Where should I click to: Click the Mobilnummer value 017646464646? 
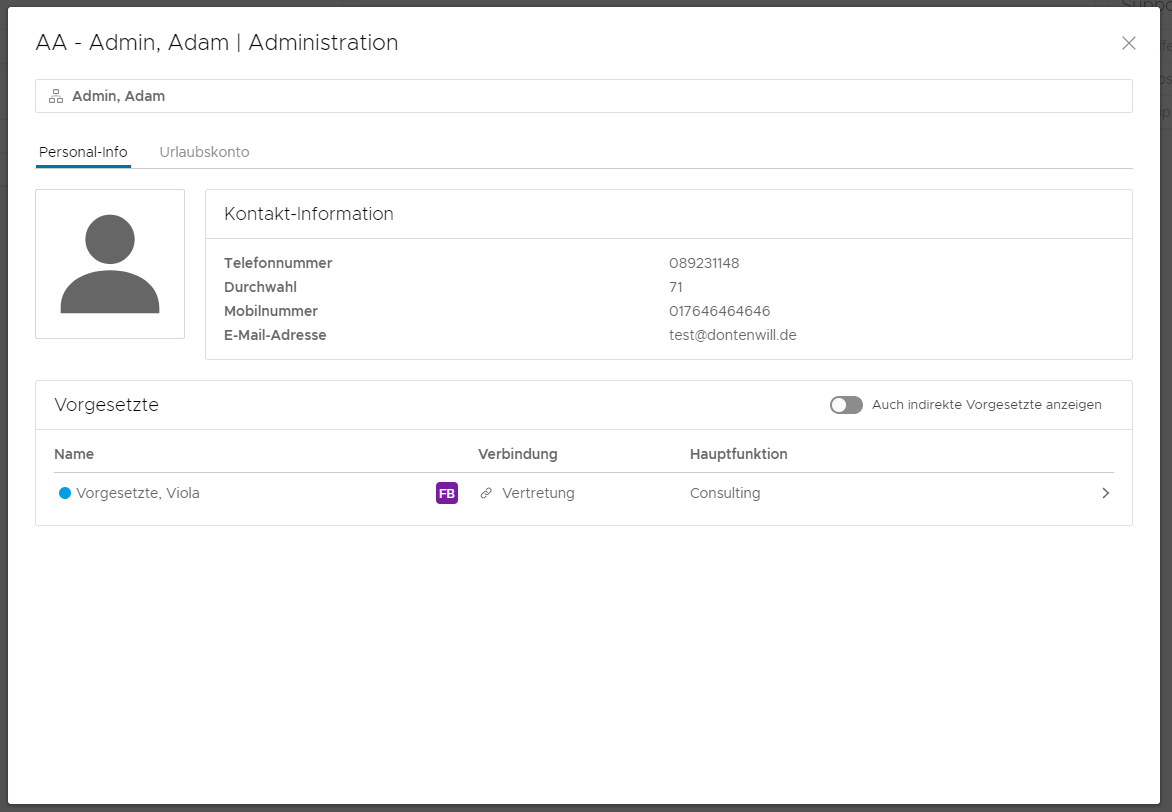[x=719, y=311]
